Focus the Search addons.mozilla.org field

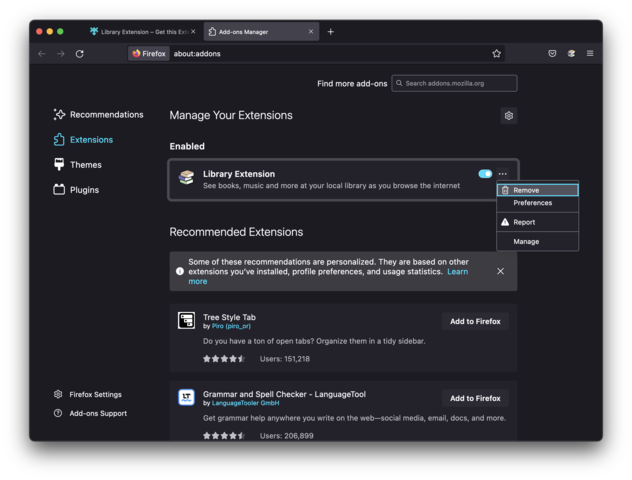[454, 83]
